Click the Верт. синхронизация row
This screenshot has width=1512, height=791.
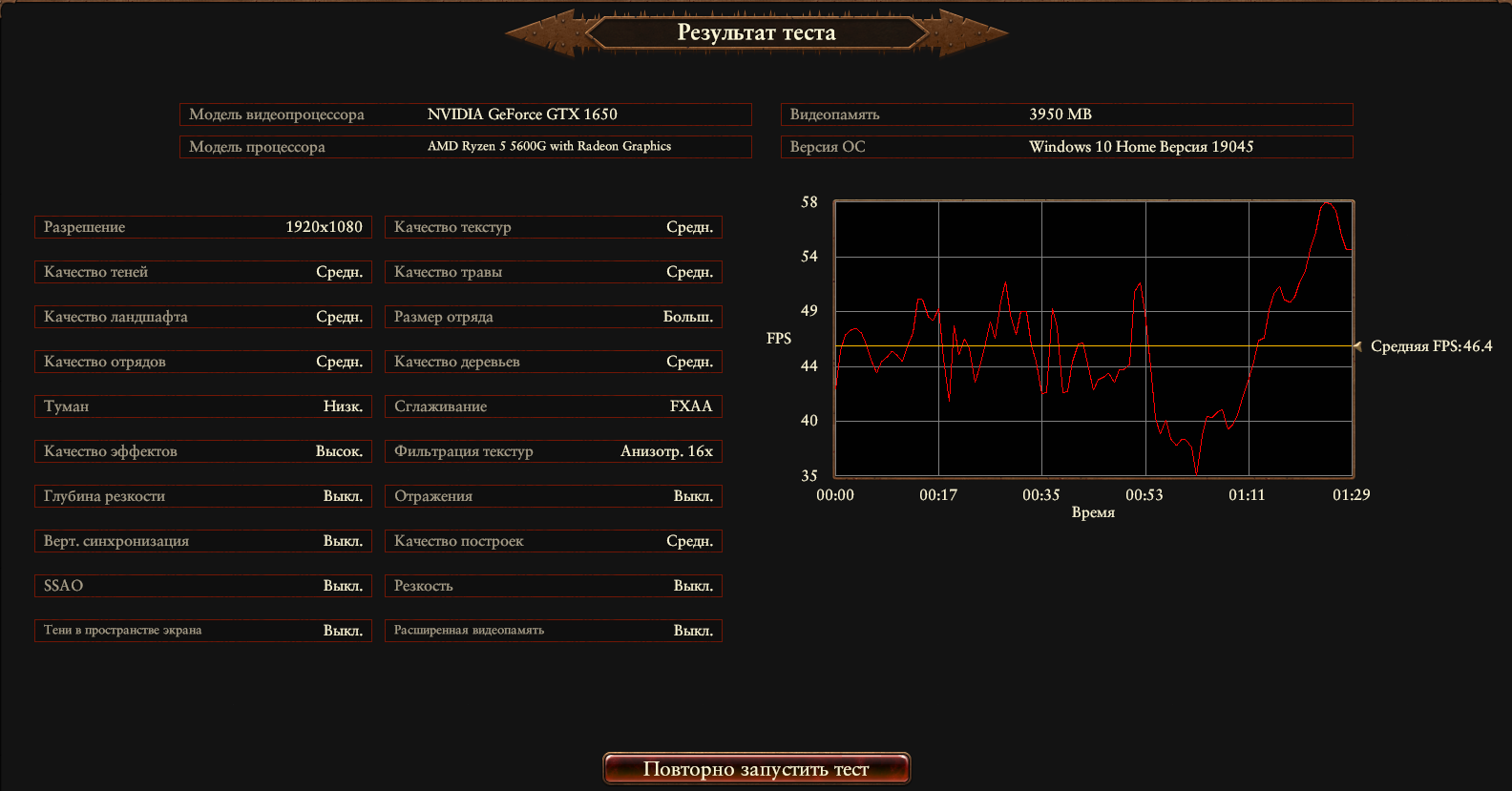point(203,541)
